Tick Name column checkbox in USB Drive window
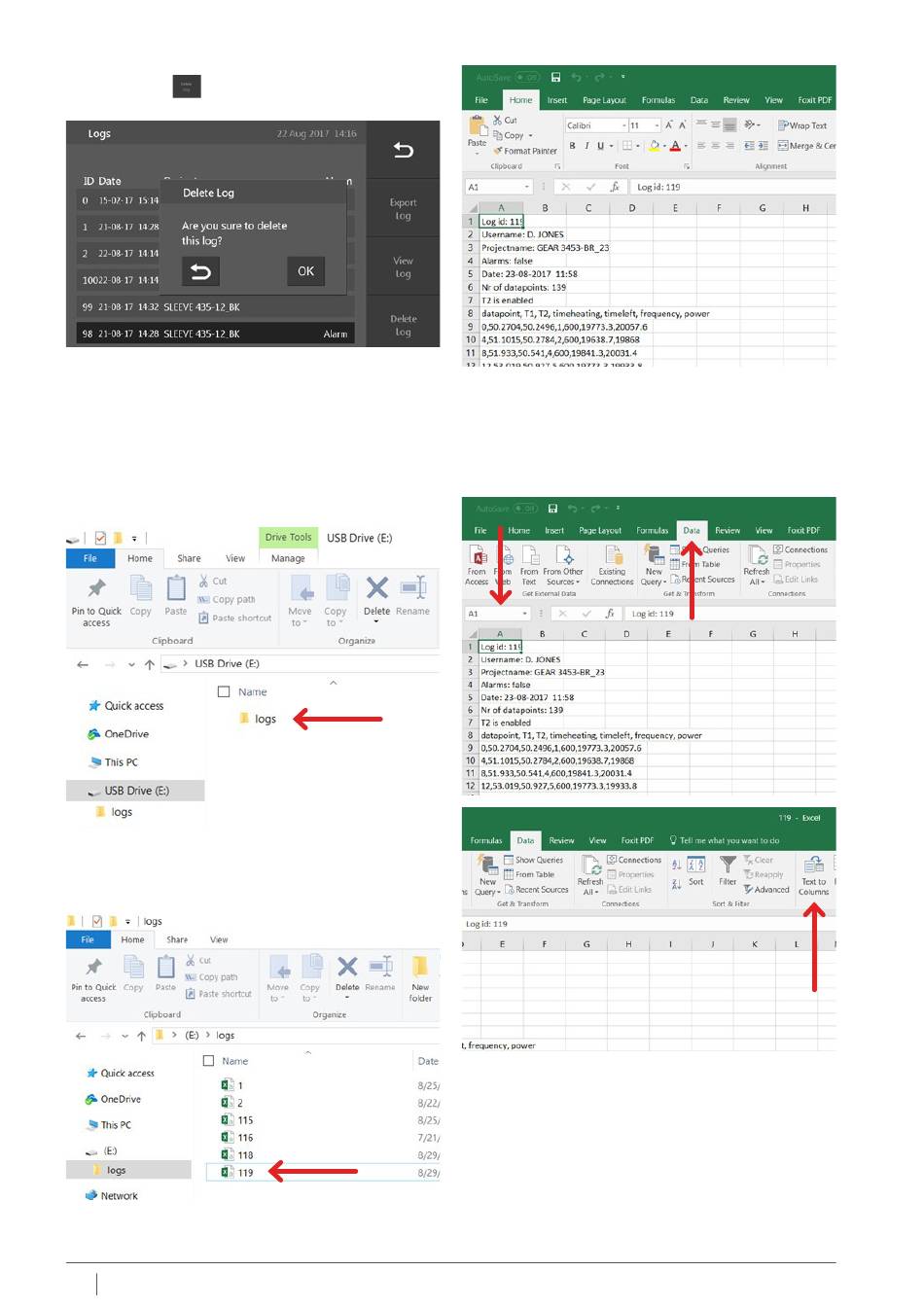Screen dimensions: 924x1307 click(224, 692)
